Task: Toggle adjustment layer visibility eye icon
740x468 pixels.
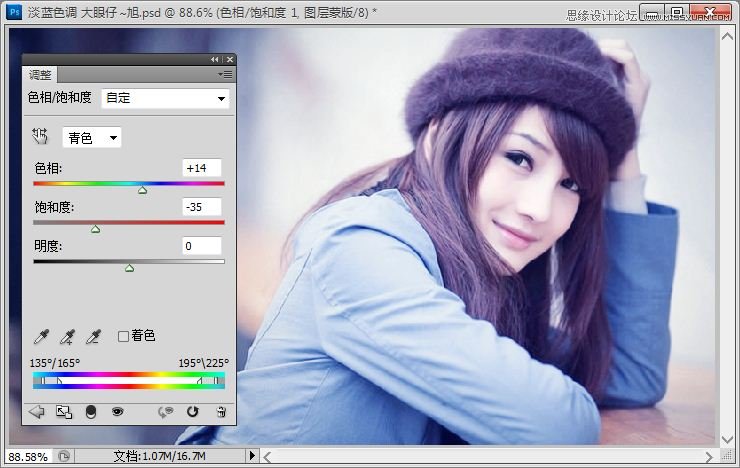Action: pyautogui.click(x=118, y=412)
